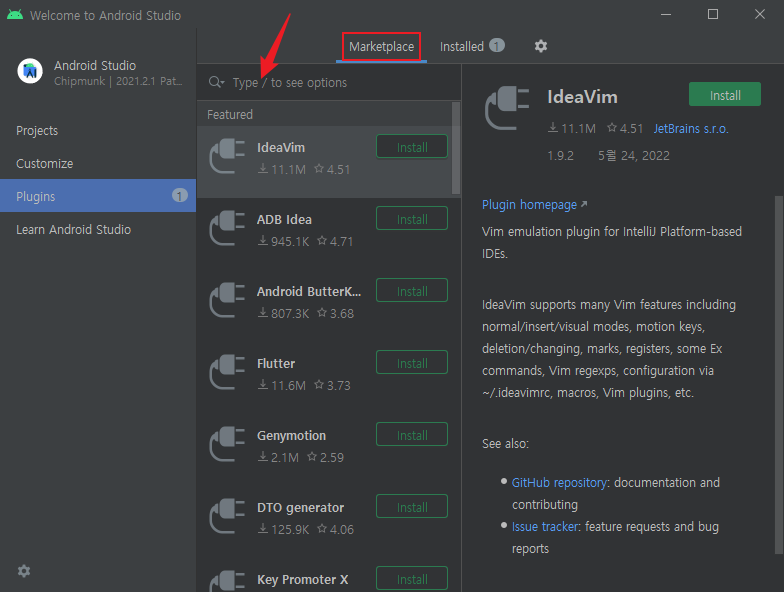The height and width of the screenshot is (592, 784).
Task: Click the Android Studio Chipmunk product icon
Action: point(30,71)
